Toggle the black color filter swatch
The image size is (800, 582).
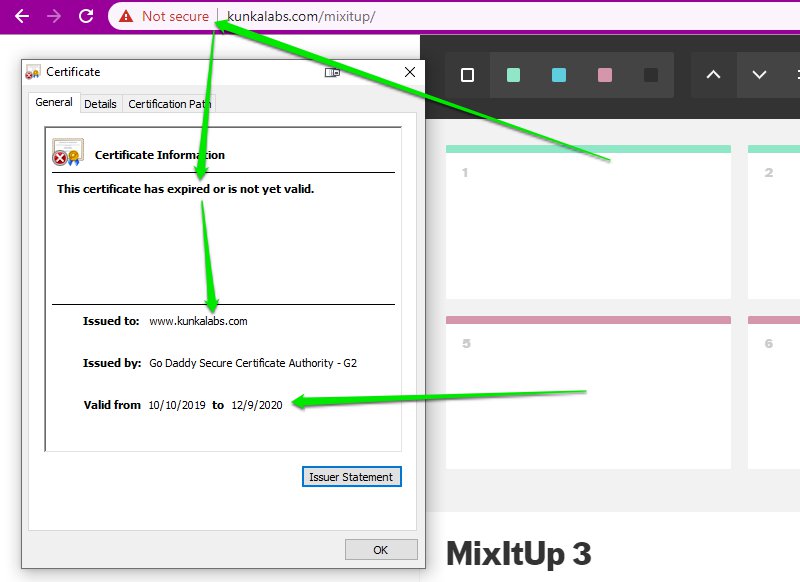click(651, 75)
